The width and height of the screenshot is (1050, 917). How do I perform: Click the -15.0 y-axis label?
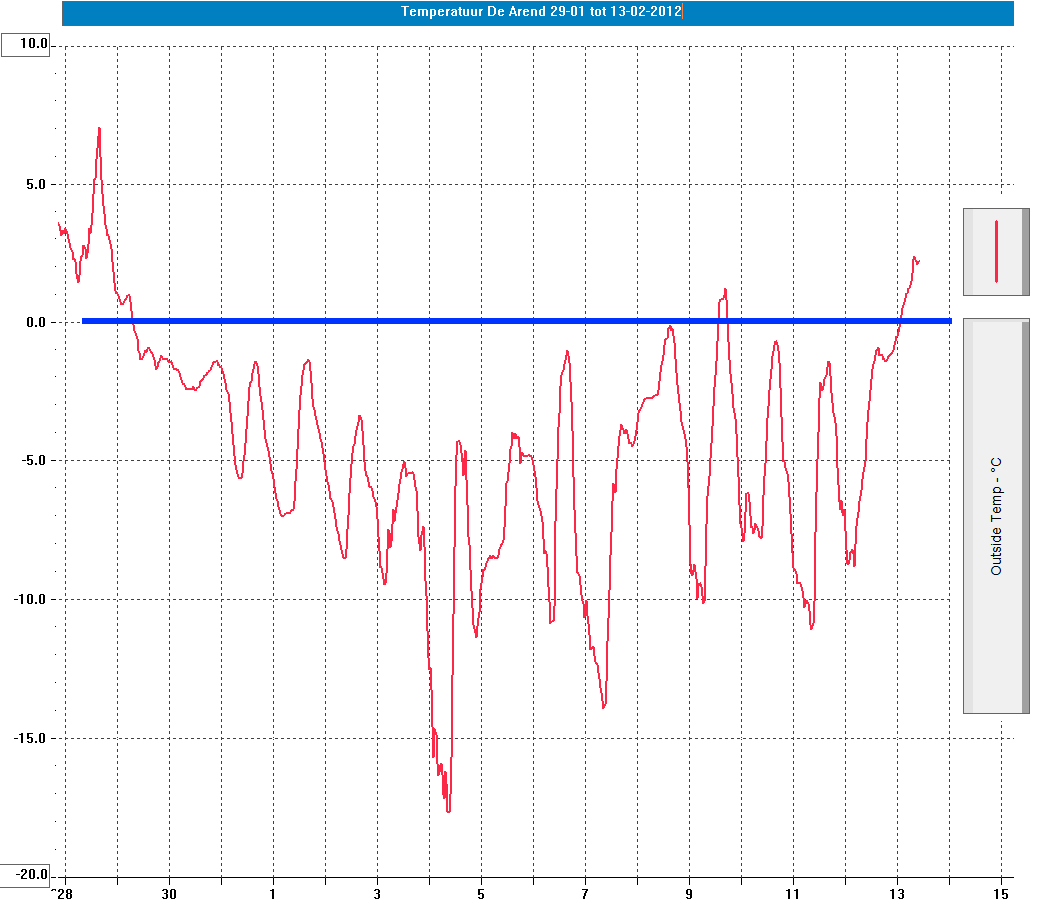coord(29,738)
